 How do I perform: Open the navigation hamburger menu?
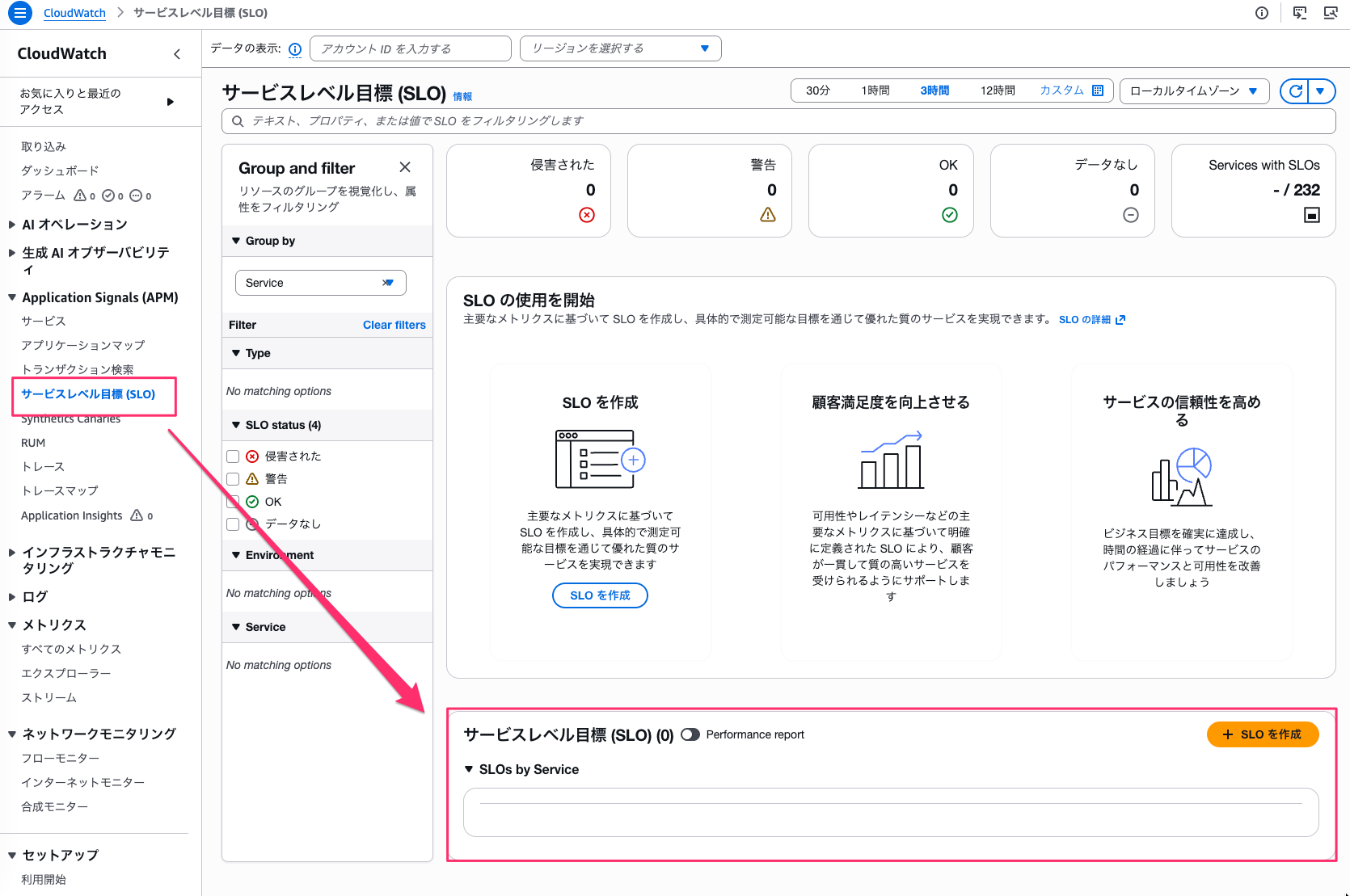pos(19,12)
